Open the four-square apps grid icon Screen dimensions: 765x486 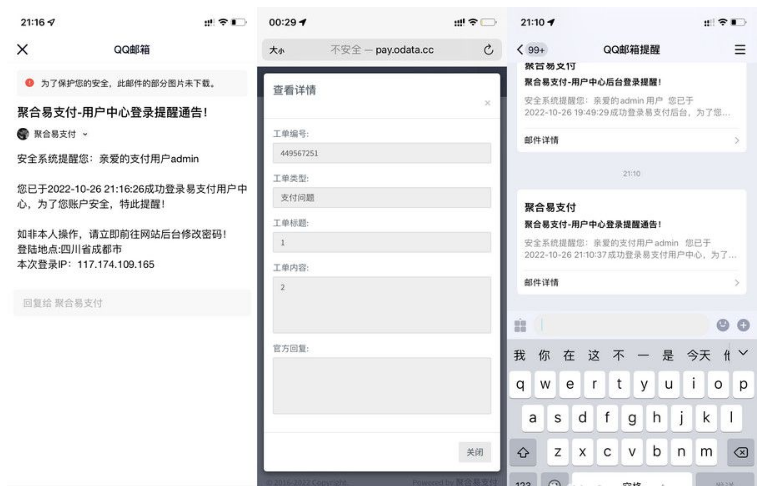pyautogui.click(x=521, y=325)
